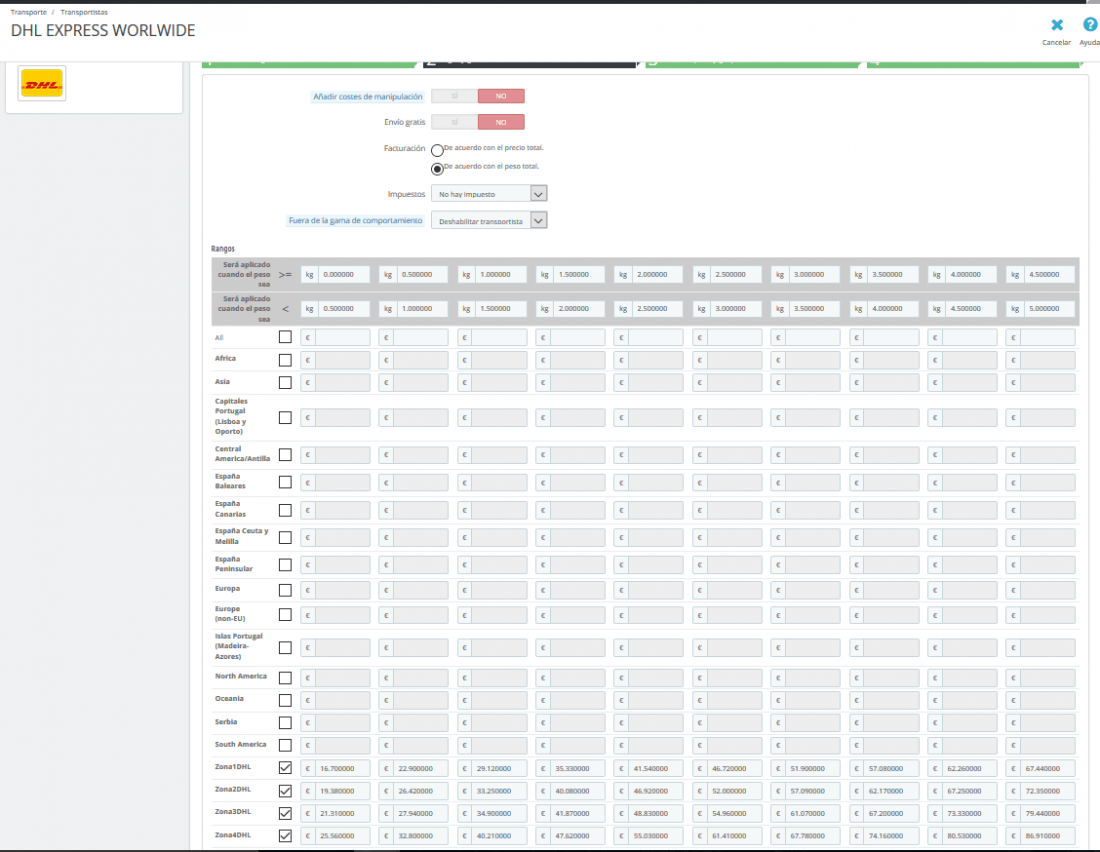1100x852 pixels.
Task: Check the Oceania checkbox
Action: pyautogui.click(x=285, y=700)
